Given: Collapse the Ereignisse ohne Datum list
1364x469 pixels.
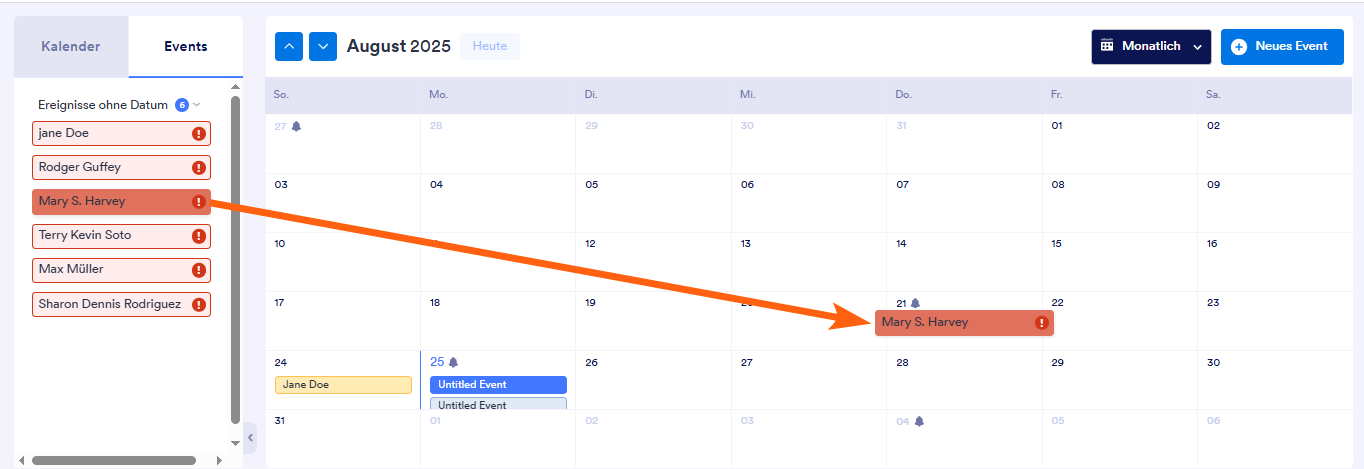Looking at the screenshot, I should (x=197, y=105).
